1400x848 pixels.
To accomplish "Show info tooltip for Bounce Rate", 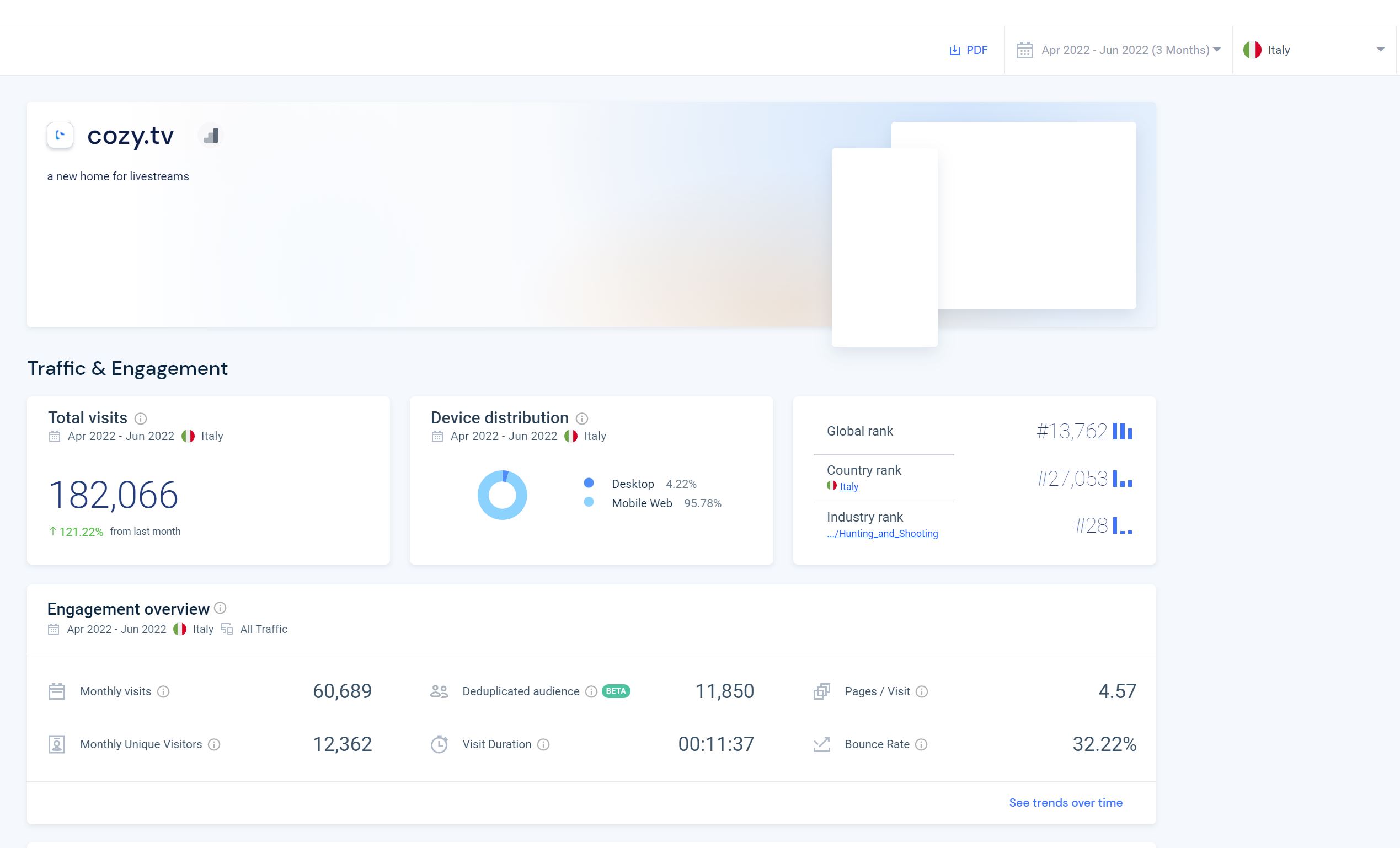I will pos(921,744).
